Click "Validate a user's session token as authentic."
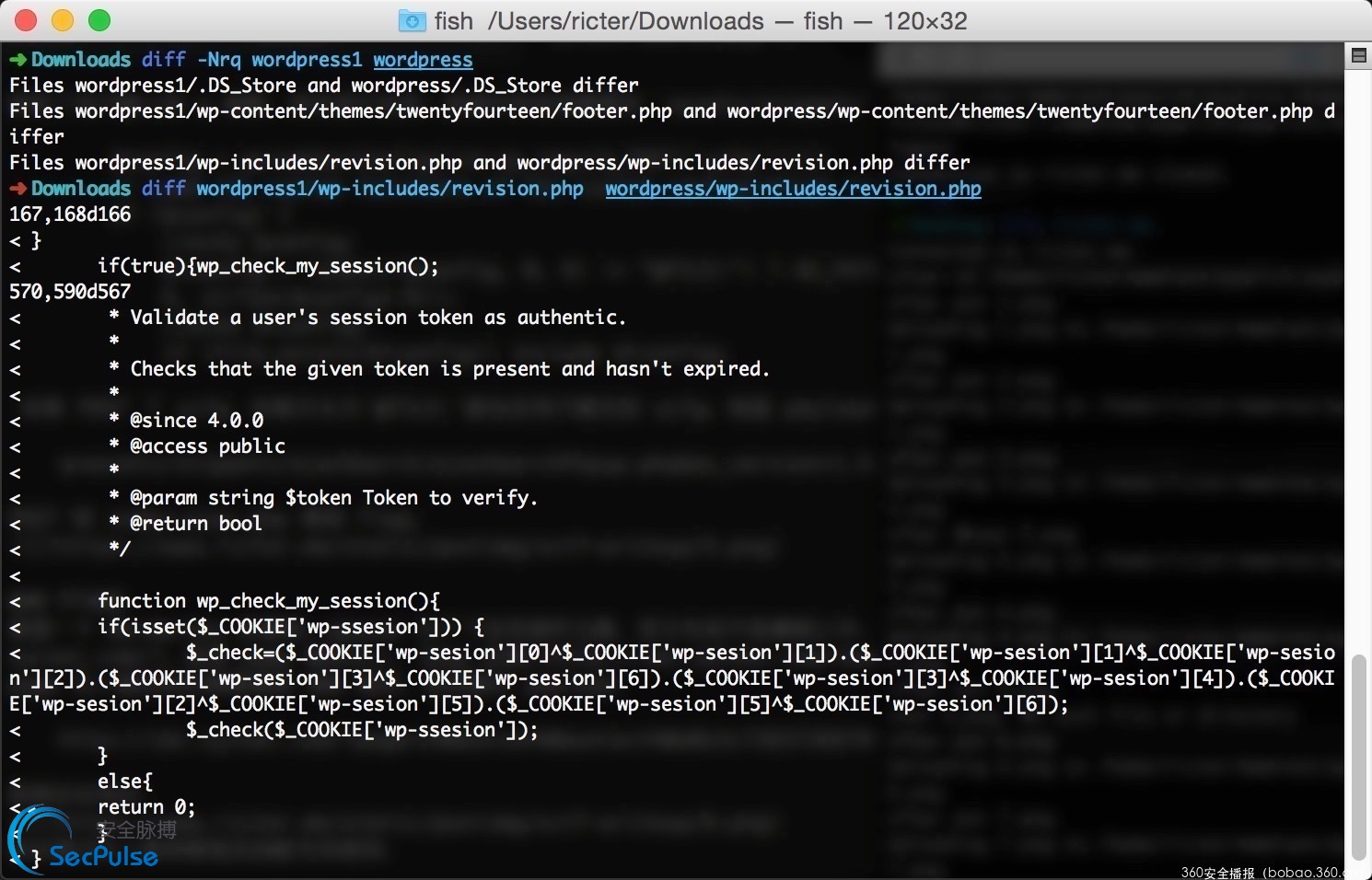The height and width of the screenshot is (880, 1372). pos(378,318)
